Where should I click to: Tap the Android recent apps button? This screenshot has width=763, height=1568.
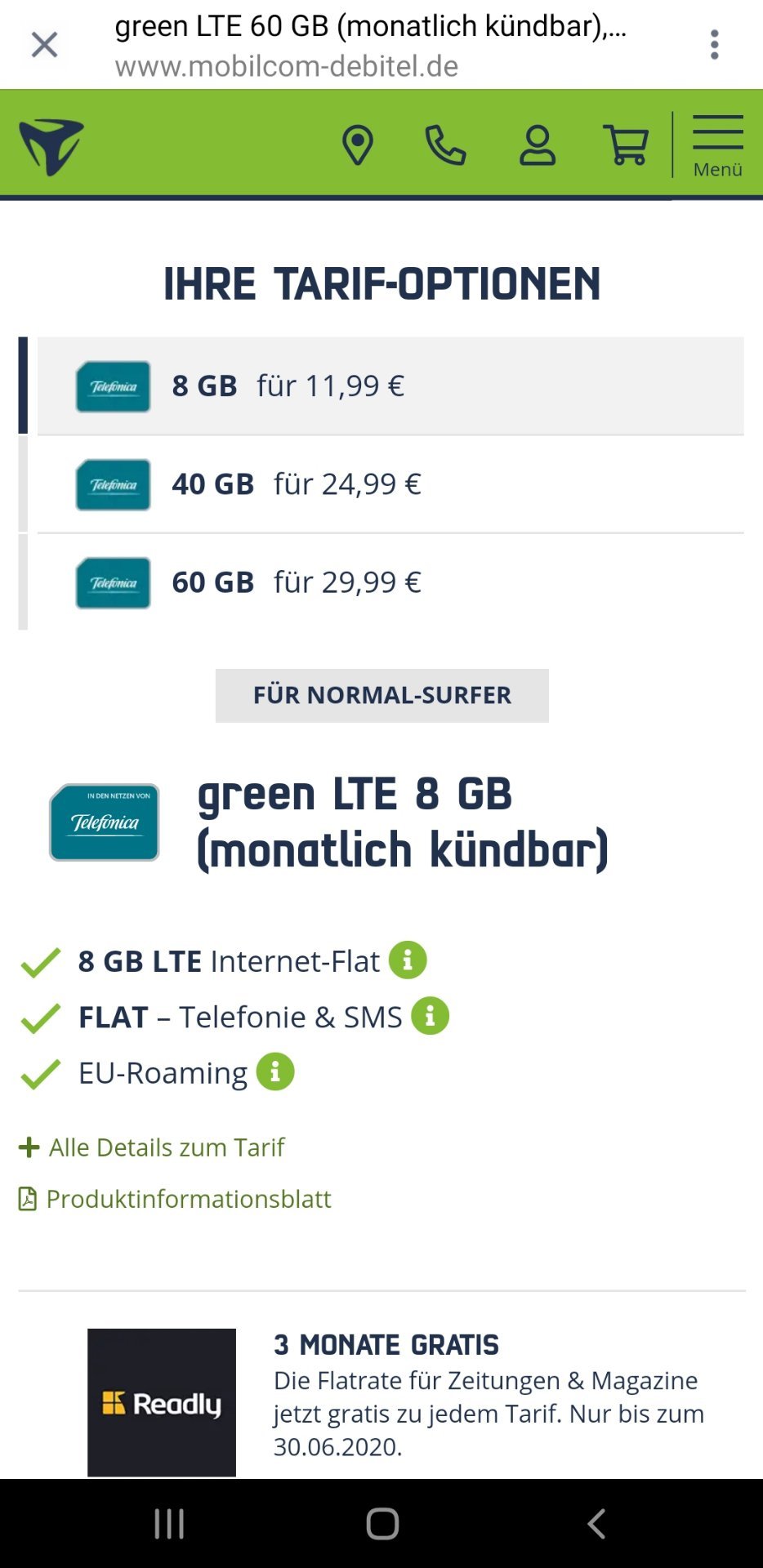coord(169,1524)
